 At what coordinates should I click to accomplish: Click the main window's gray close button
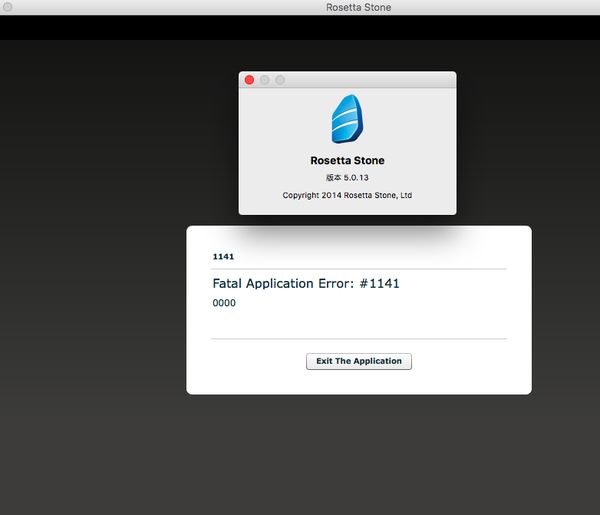7,7
